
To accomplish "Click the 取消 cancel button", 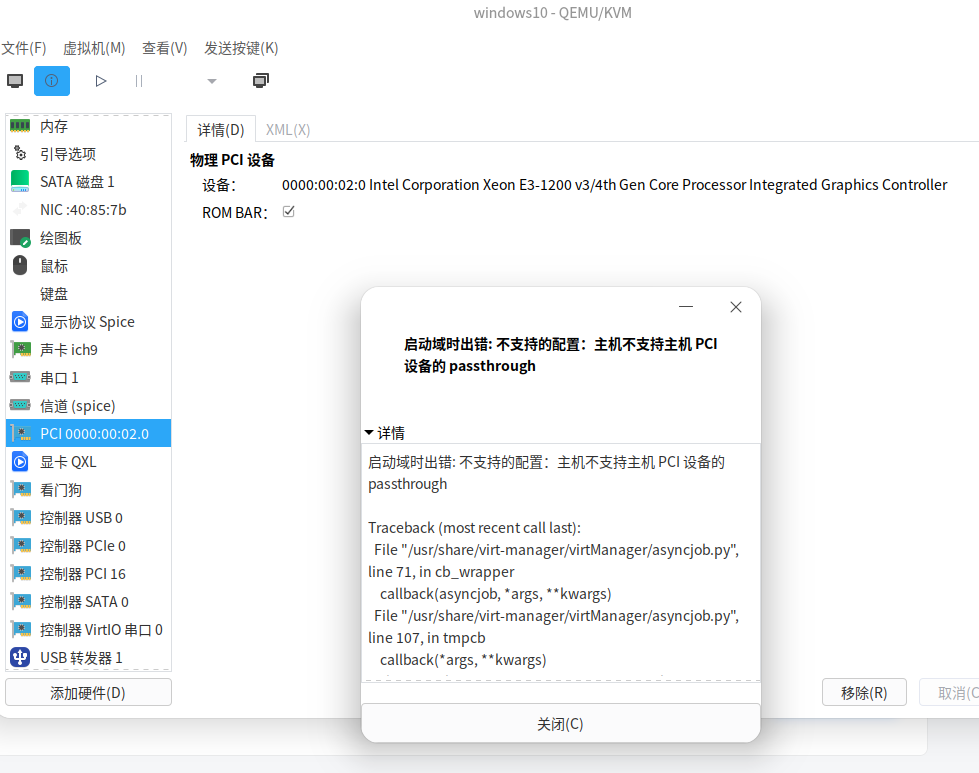I will click(950, 692).
